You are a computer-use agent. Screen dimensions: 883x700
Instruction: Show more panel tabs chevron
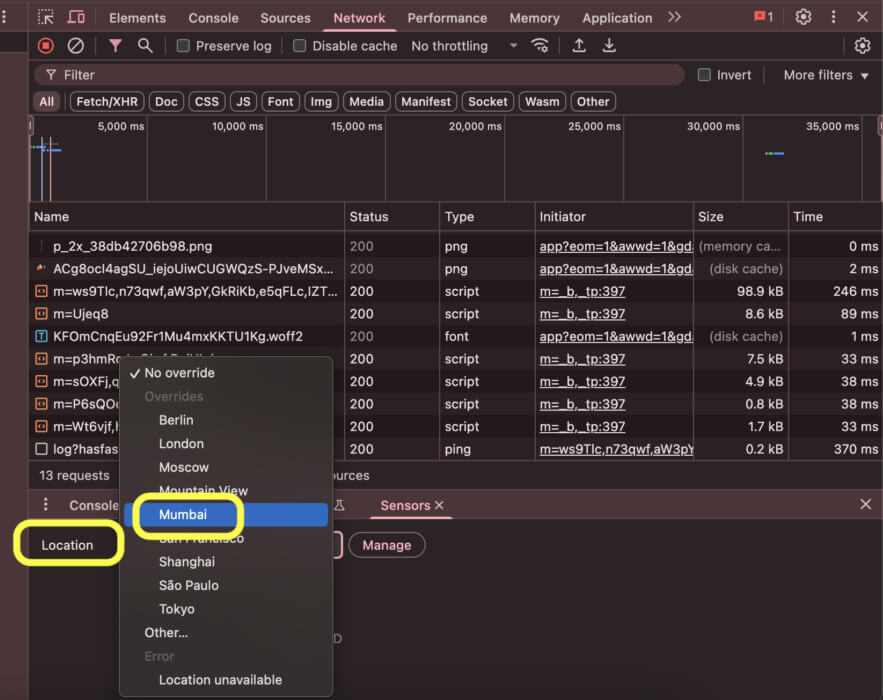(x=675, y=17)
